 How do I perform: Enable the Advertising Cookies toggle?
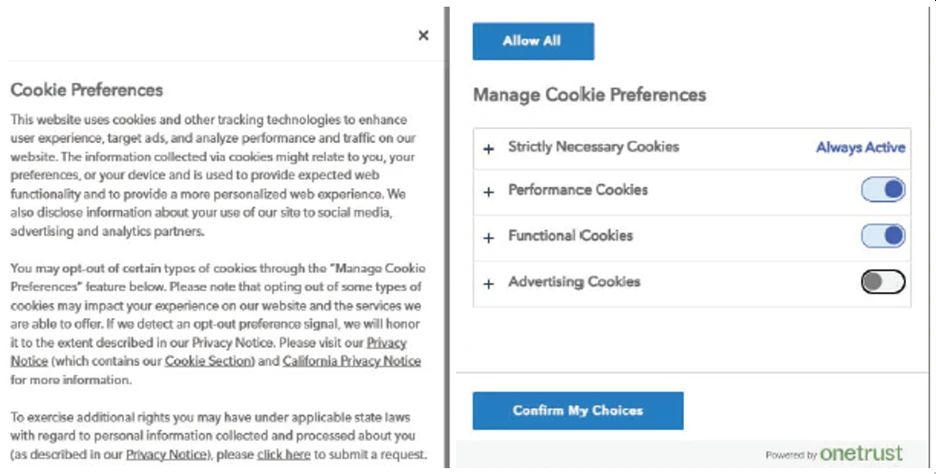point(883,282)
